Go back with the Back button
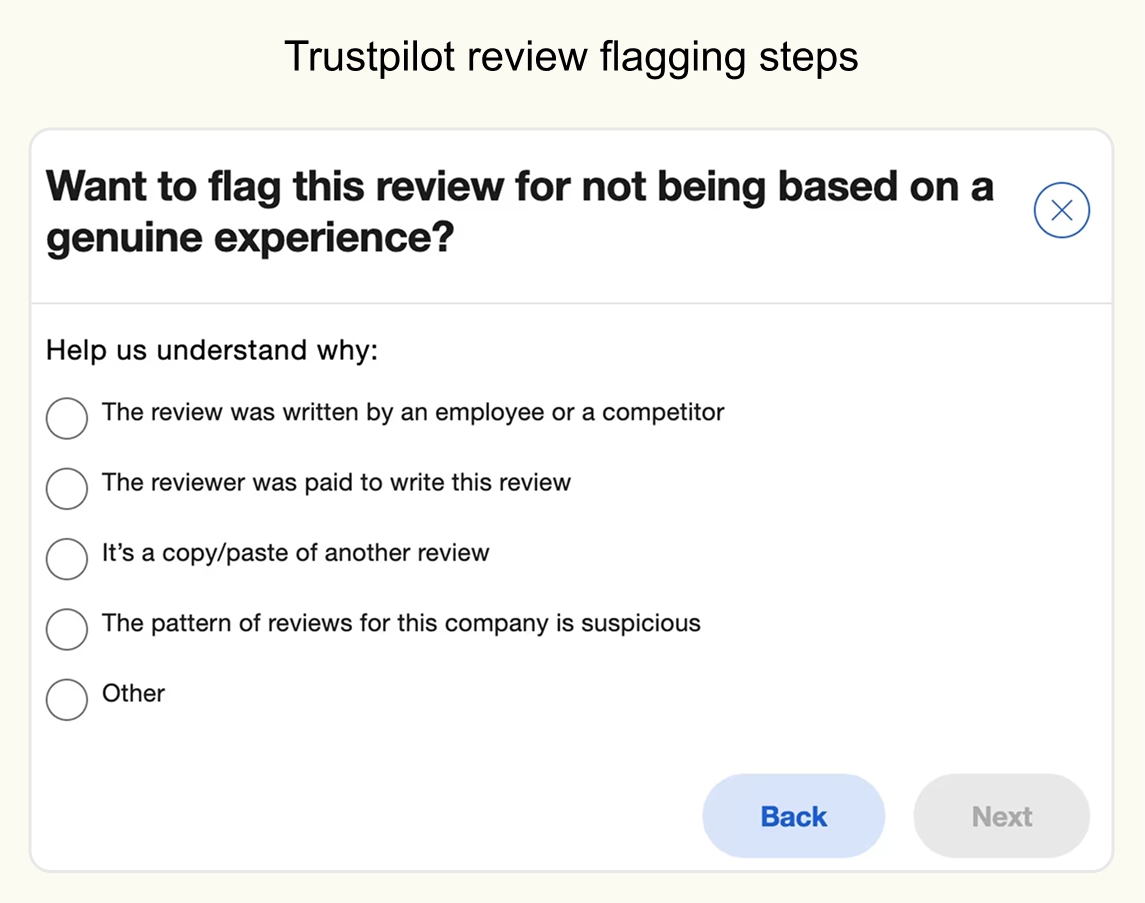 pos(793,816)
